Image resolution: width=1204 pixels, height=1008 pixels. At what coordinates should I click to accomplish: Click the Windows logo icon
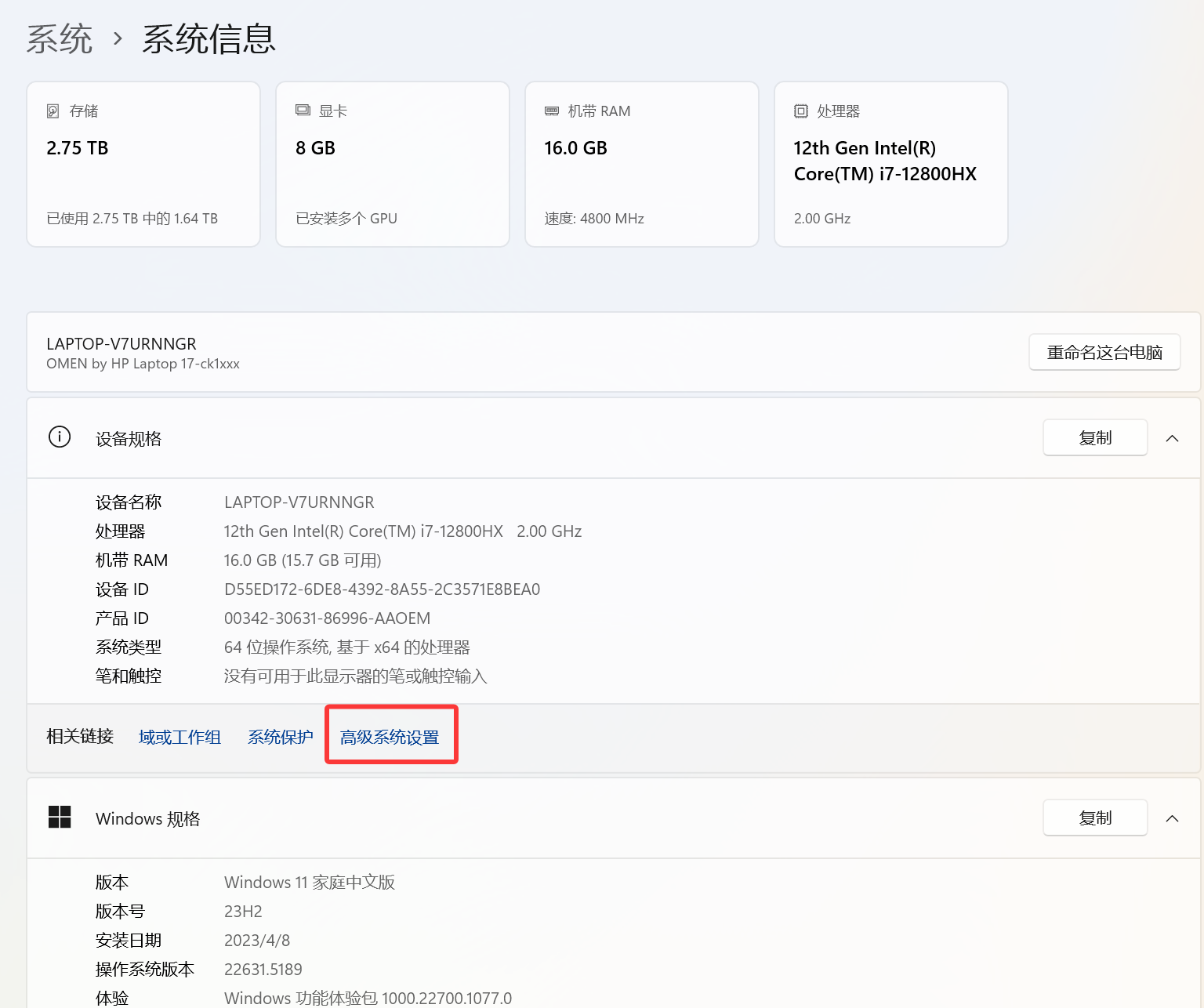[x=60, y=817]
